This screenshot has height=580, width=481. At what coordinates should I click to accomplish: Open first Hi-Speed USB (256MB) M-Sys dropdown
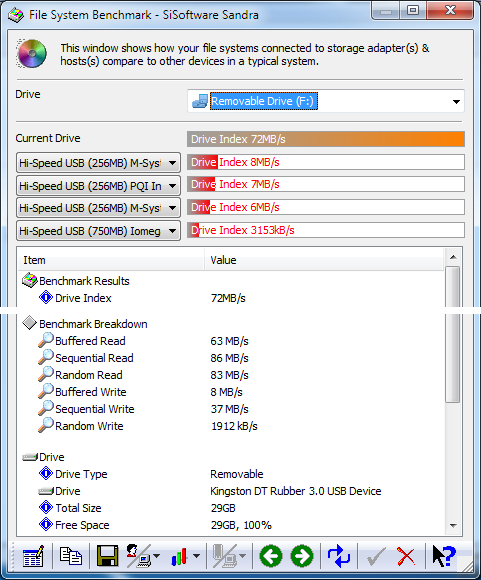point(98,163)
